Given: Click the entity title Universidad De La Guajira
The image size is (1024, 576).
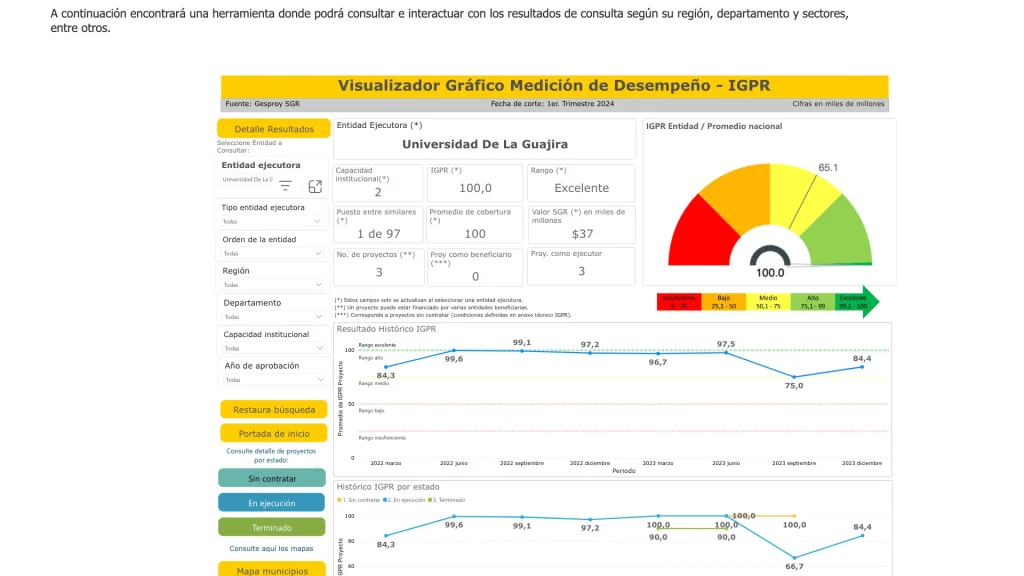Looking at the screenshot, I should [x=485, y=144].
